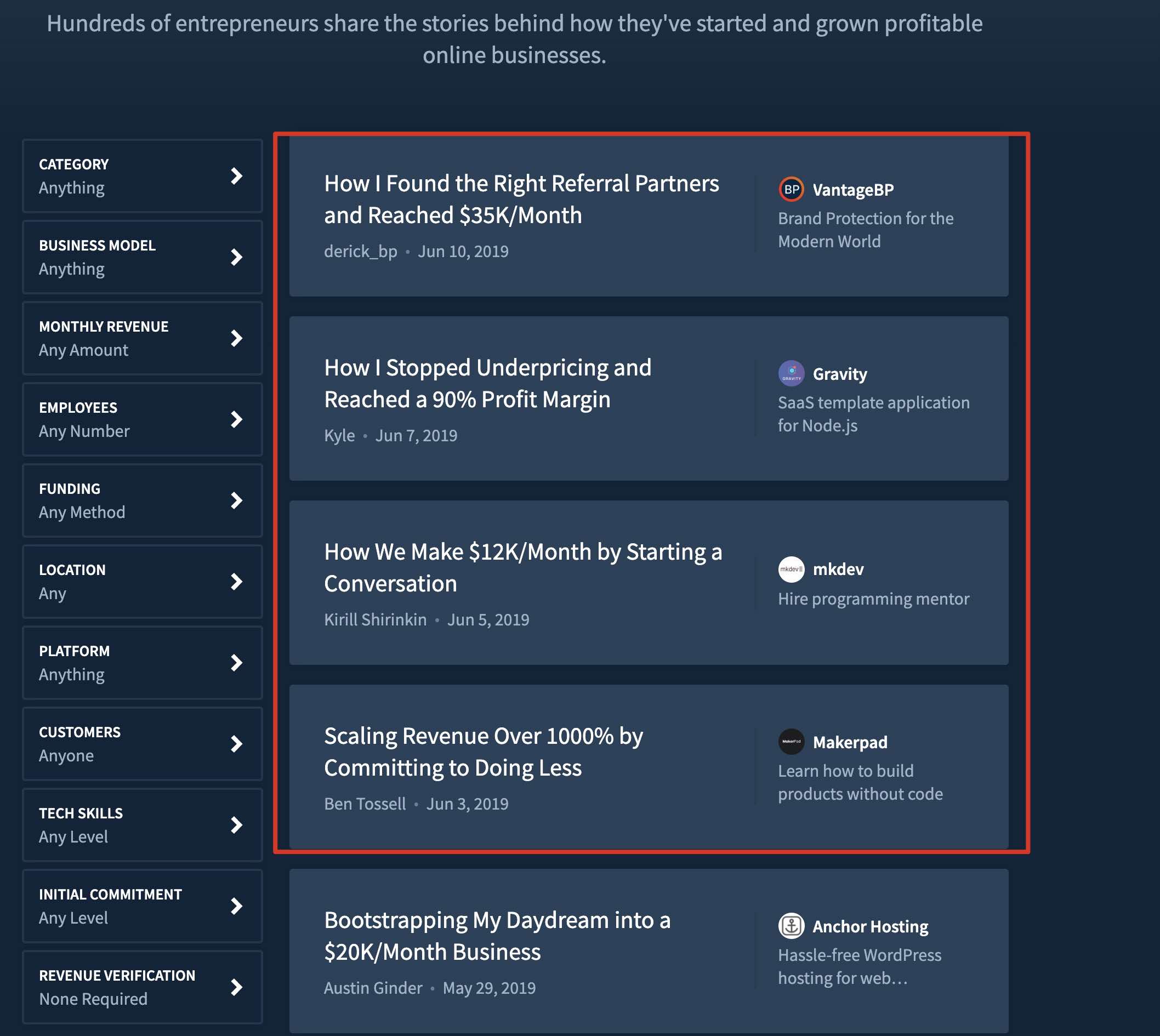Click author name Kirill Shirinkin
Viewport: 1160px width, 1036px height.
click(375, 619)
